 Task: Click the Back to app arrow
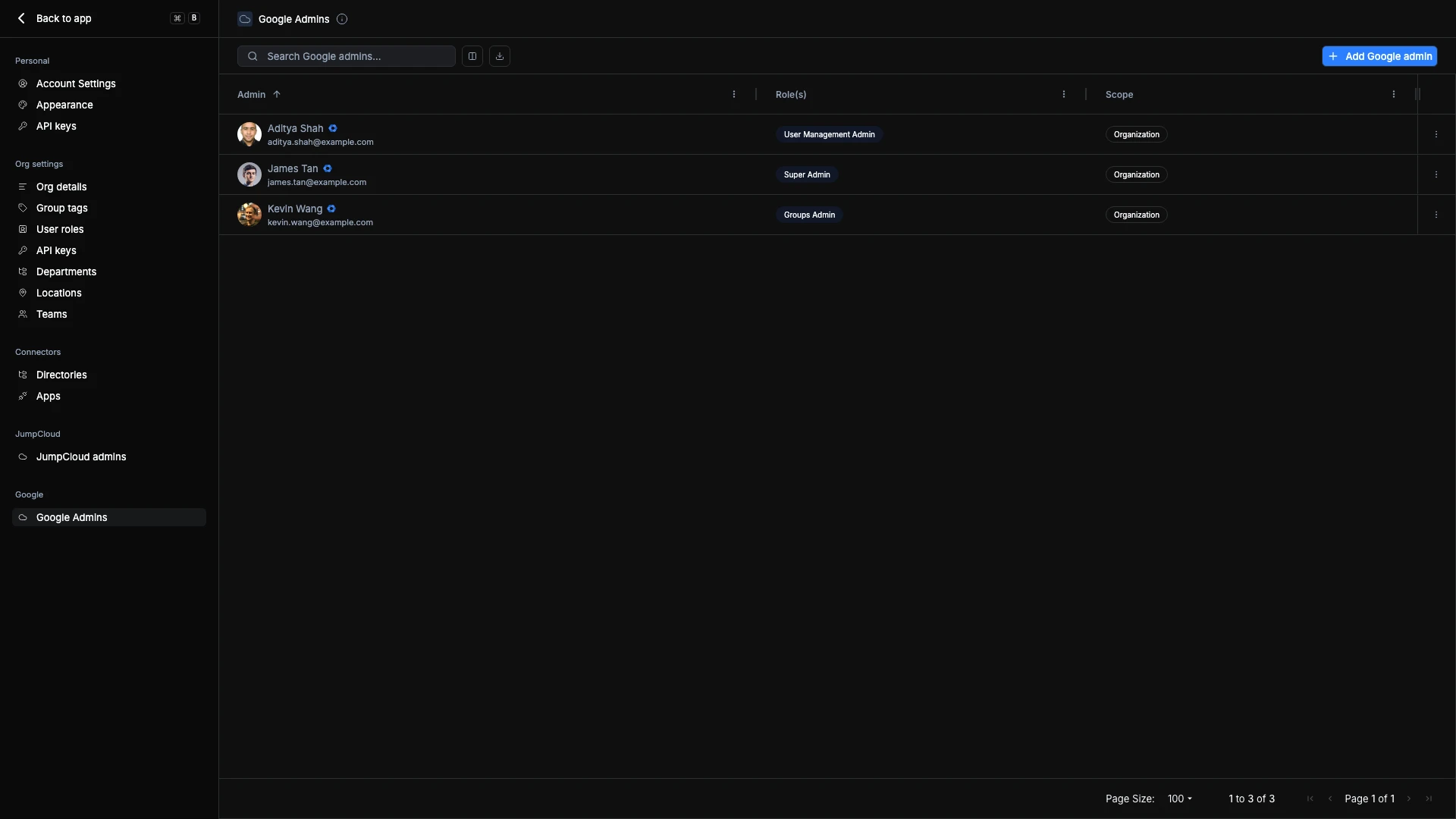tap(21, 18)
